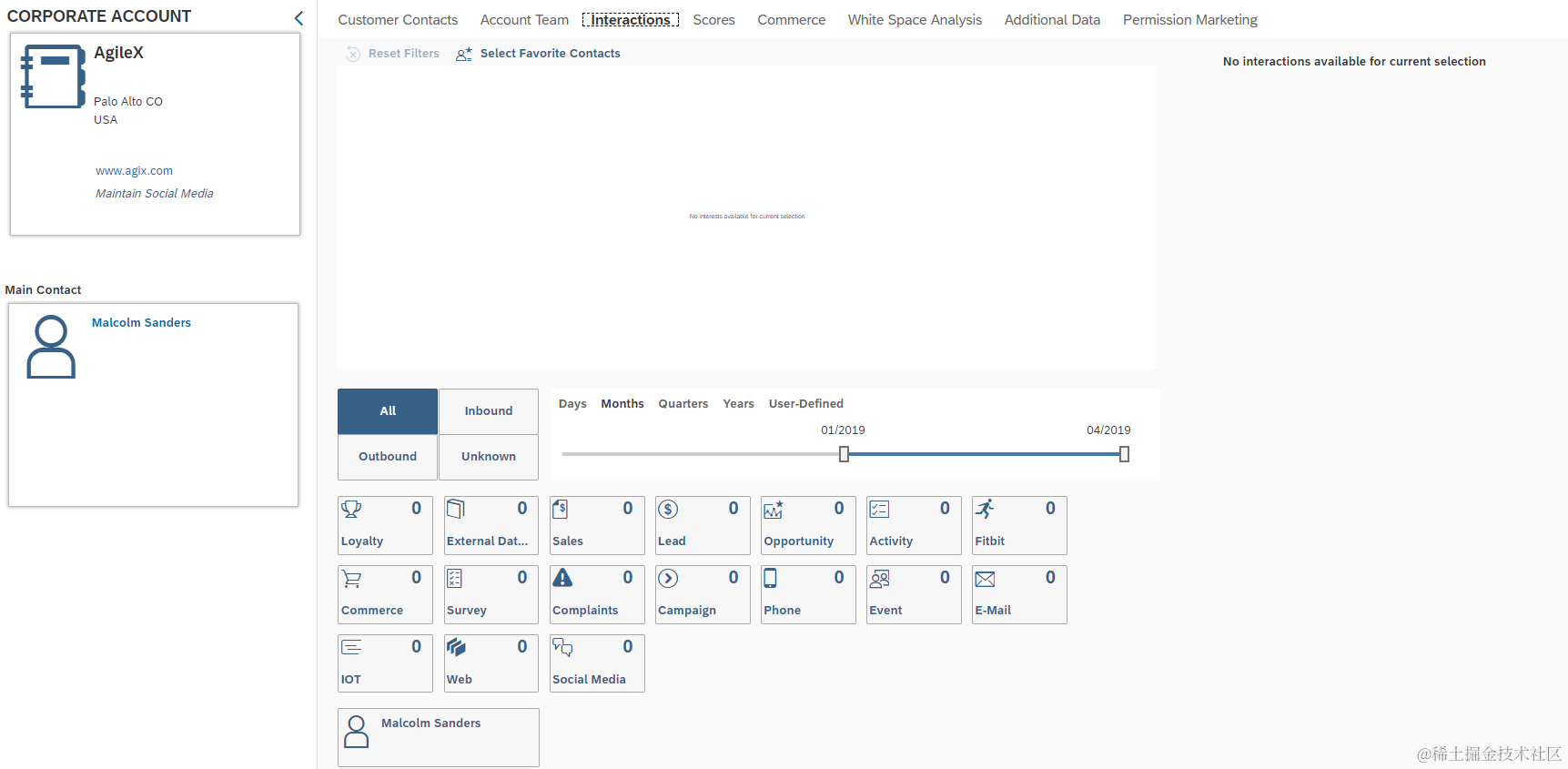The image size is (1568, 769).
Task: Click Maintain Social Media link
Action: click(155, 194)
